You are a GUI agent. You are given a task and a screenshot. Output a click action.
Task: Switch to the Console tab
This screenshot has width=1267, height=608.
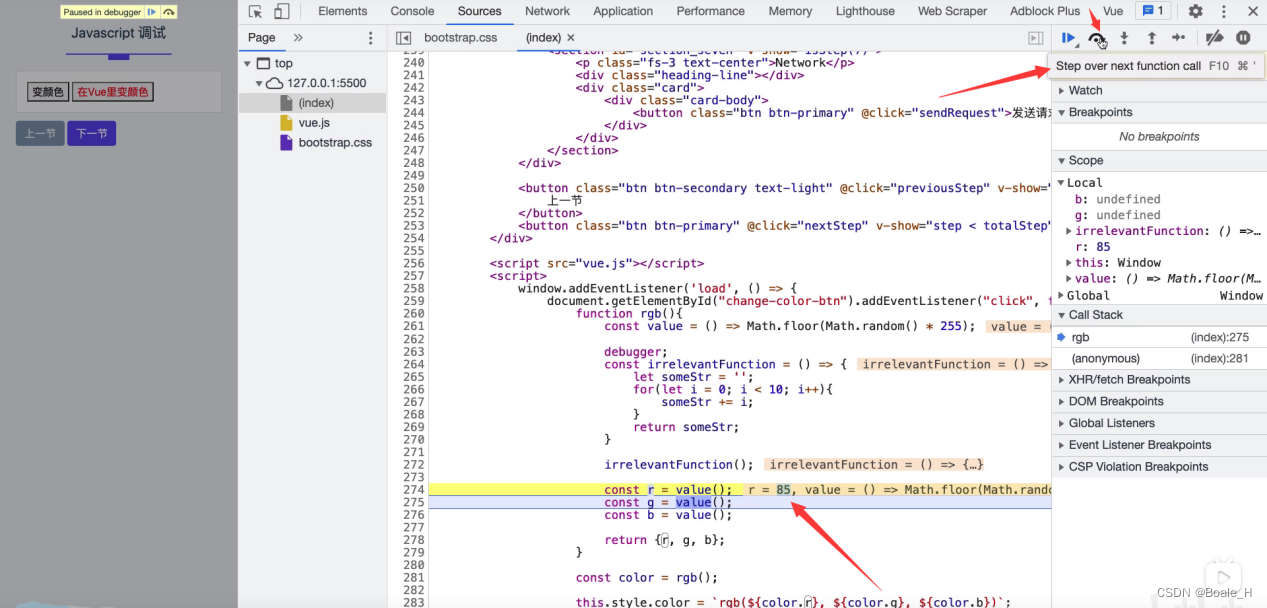click(x=412, y=11)
